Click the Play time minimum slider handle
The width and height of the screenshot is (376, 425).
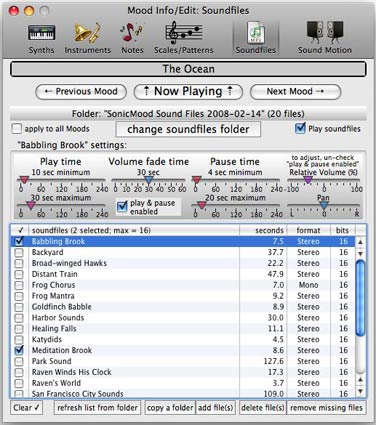[x=24, y=180]
